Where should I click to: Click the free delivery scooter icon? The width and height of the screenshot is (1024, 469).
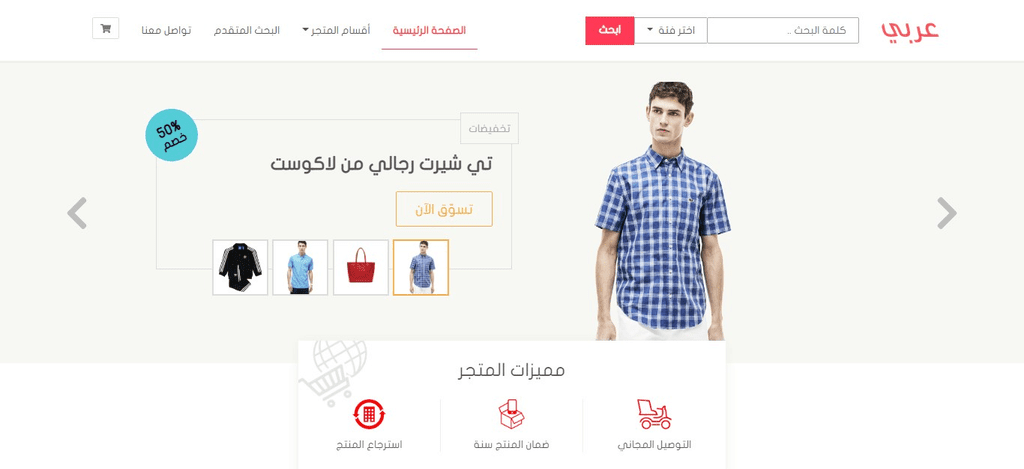[654, 414]
